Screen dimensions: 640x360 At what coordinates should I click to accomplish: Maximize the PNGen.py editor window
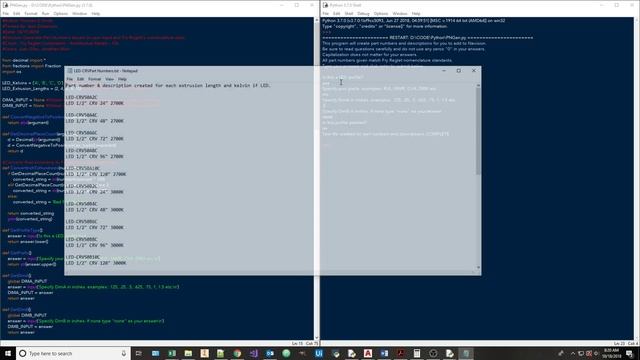pyautogui.click(x=297, y=5)
